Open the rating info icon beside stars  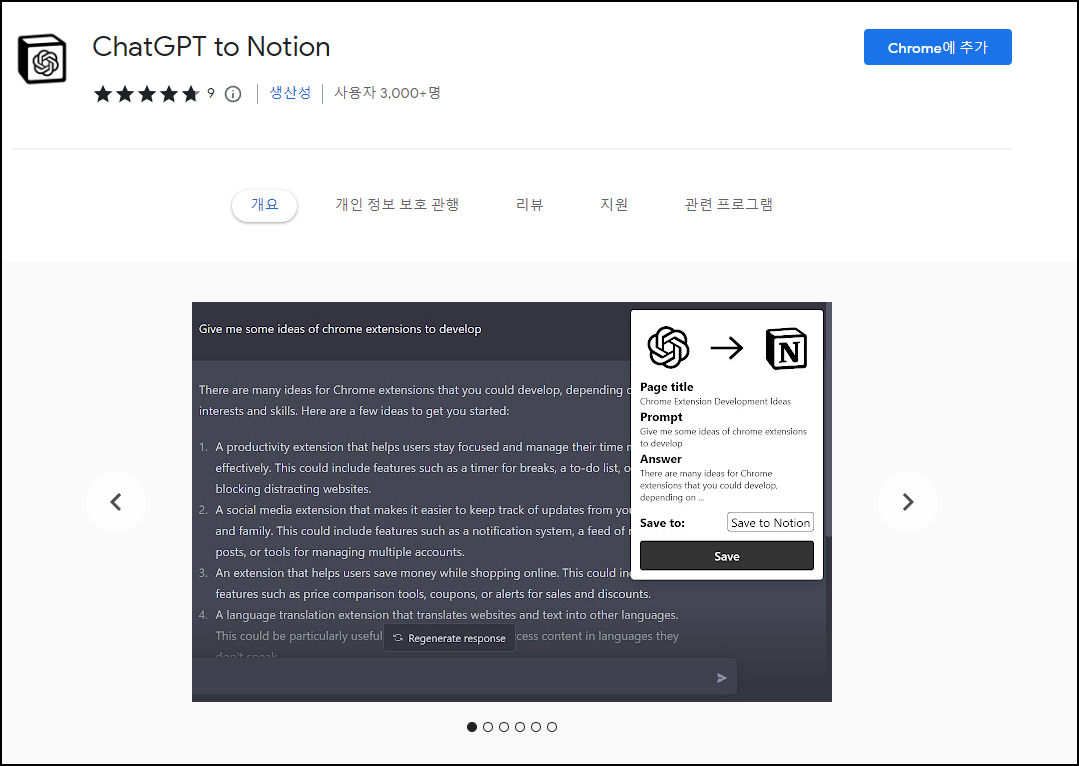click(x=233, y=94)
